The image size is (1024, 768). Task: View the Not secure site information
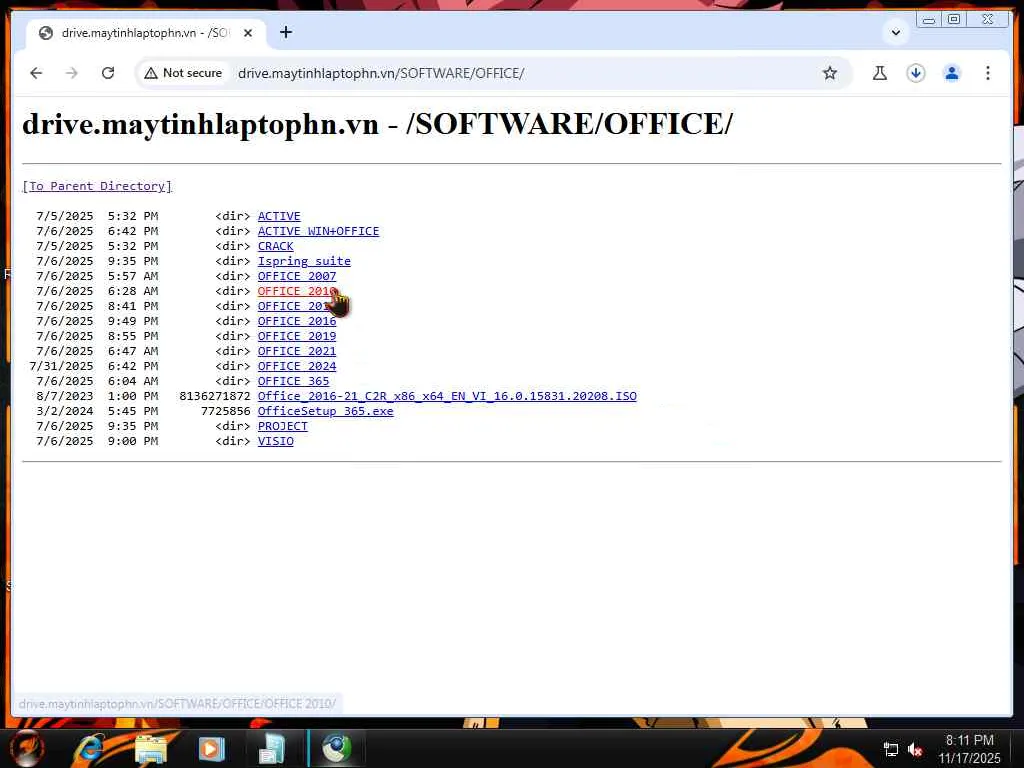point(184,73)
